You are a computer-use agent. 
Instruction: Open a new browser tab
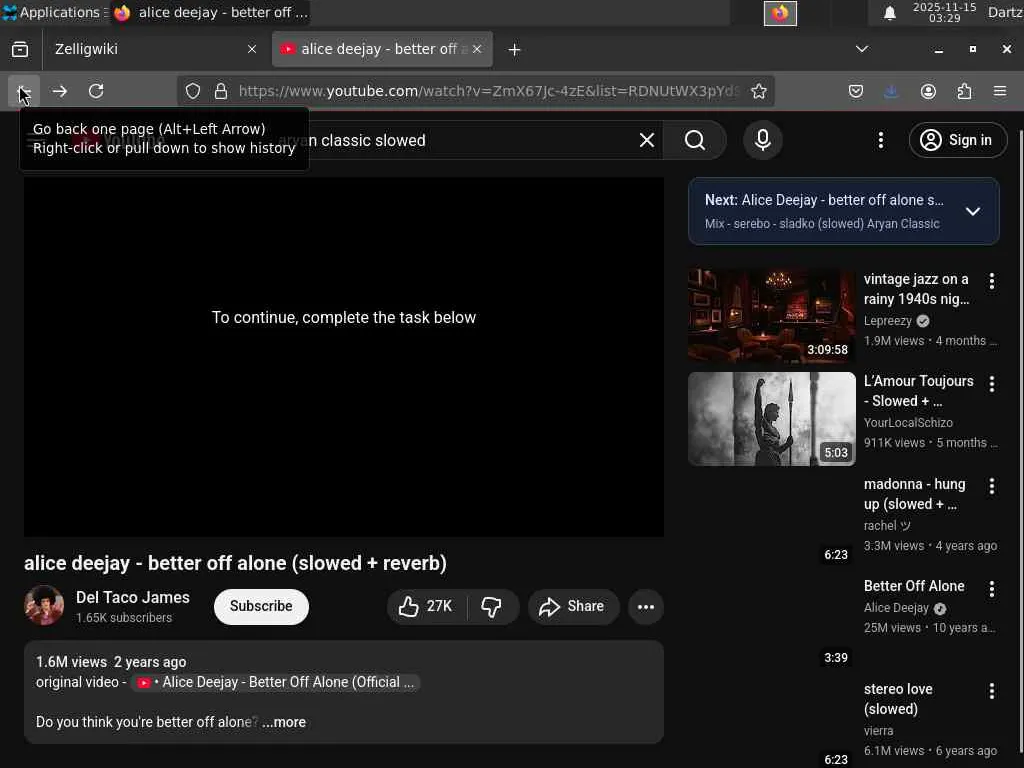pyautogui.click(x=514, y=50)
